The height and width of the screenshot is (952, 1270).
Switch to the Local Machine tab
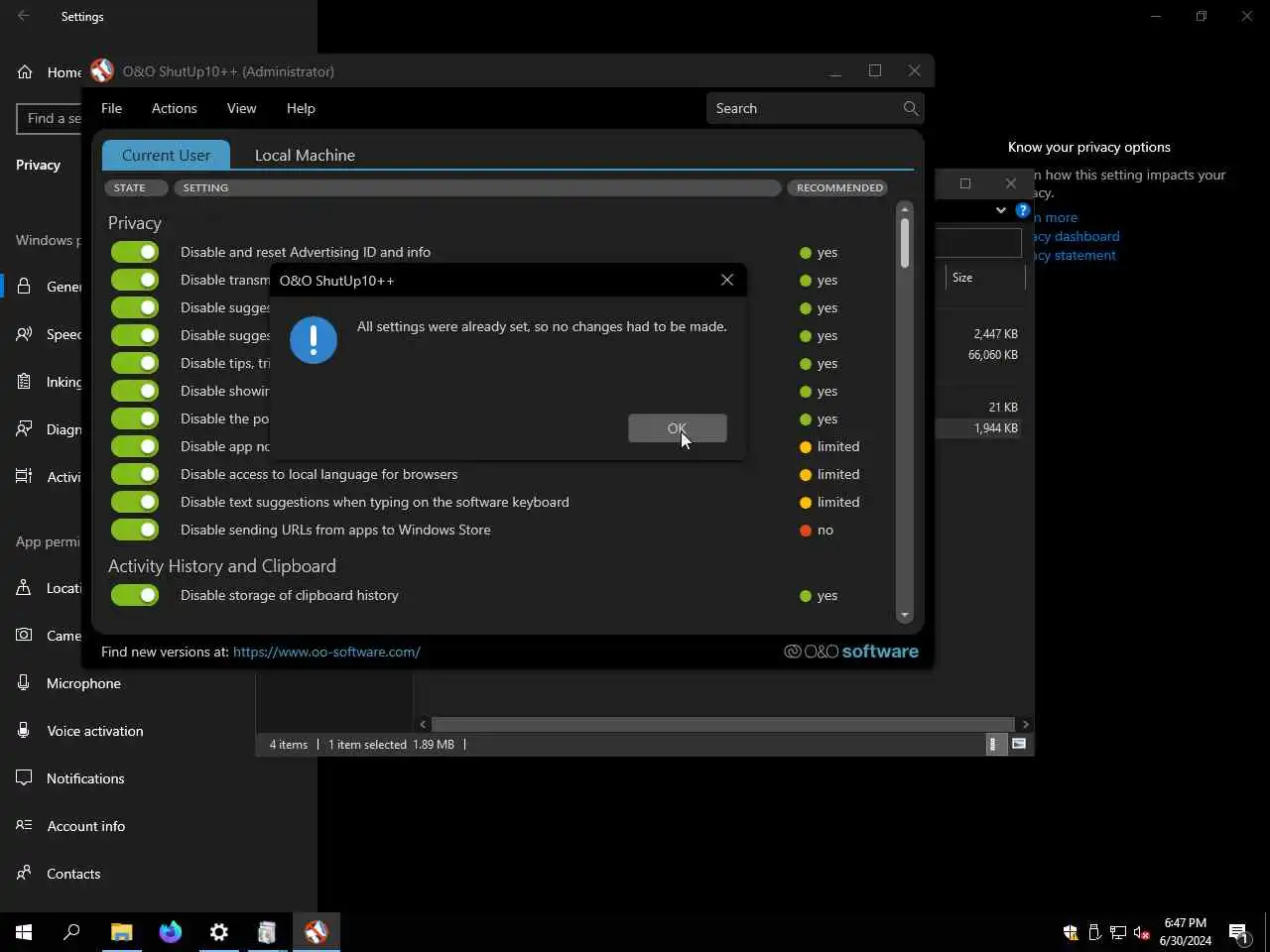[x=305, y=155]
